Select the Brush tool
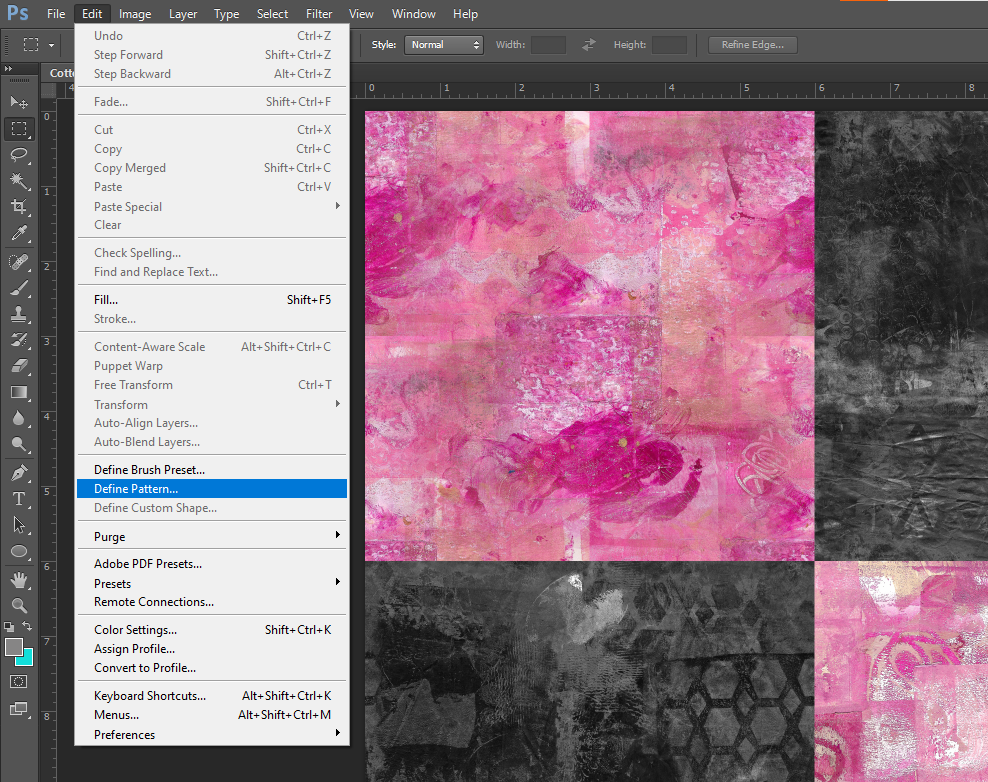 coord(19,288)
